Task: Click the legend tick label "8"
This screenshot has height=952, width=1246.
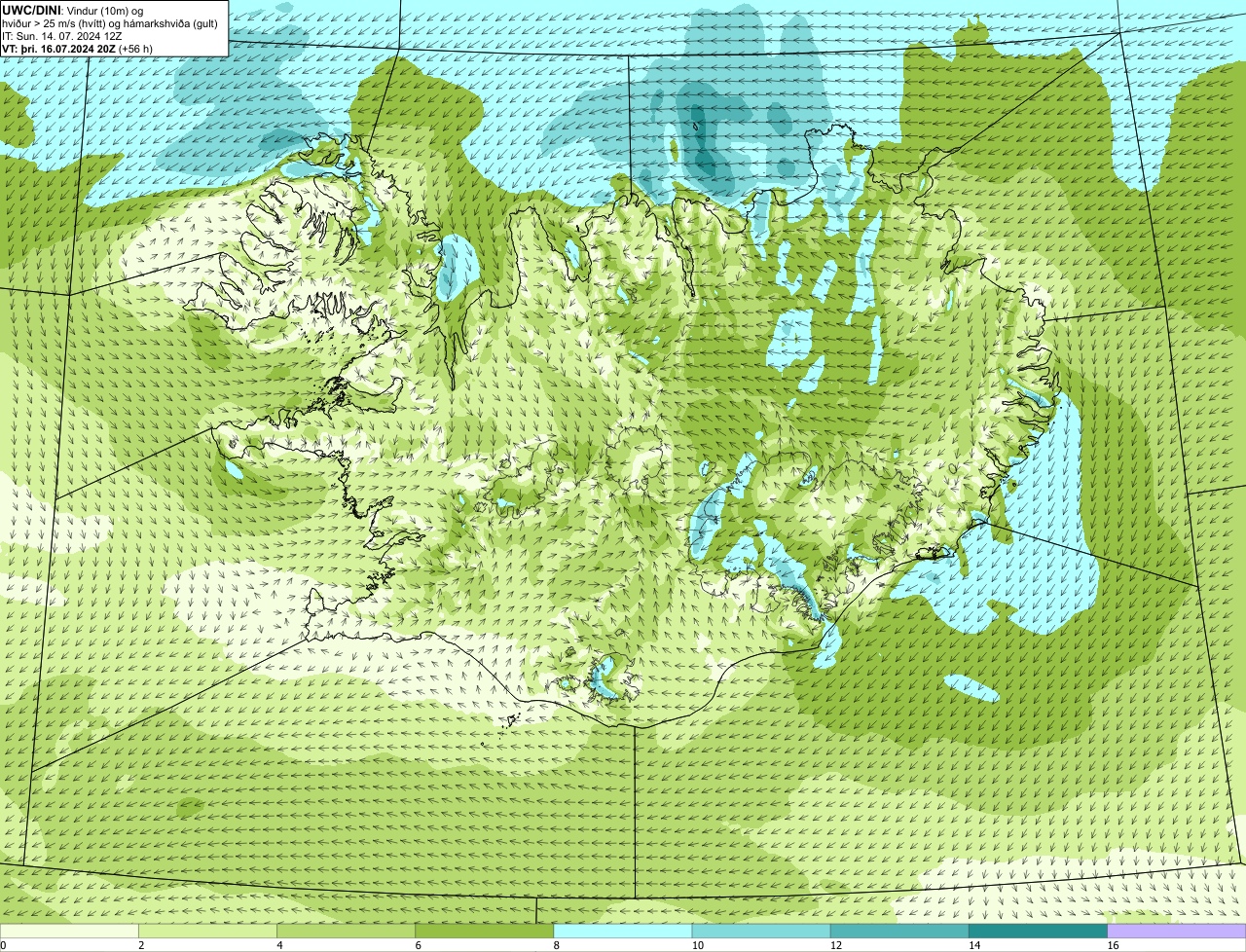Action: 557,945
